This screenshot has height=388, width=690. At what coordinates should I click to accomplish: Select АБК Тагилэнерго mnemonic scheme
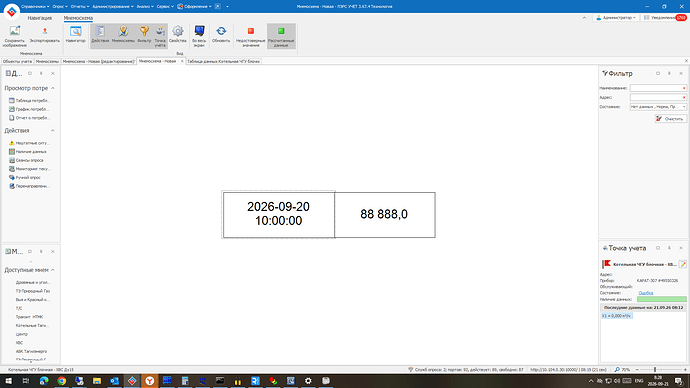[x=31, y=351]
